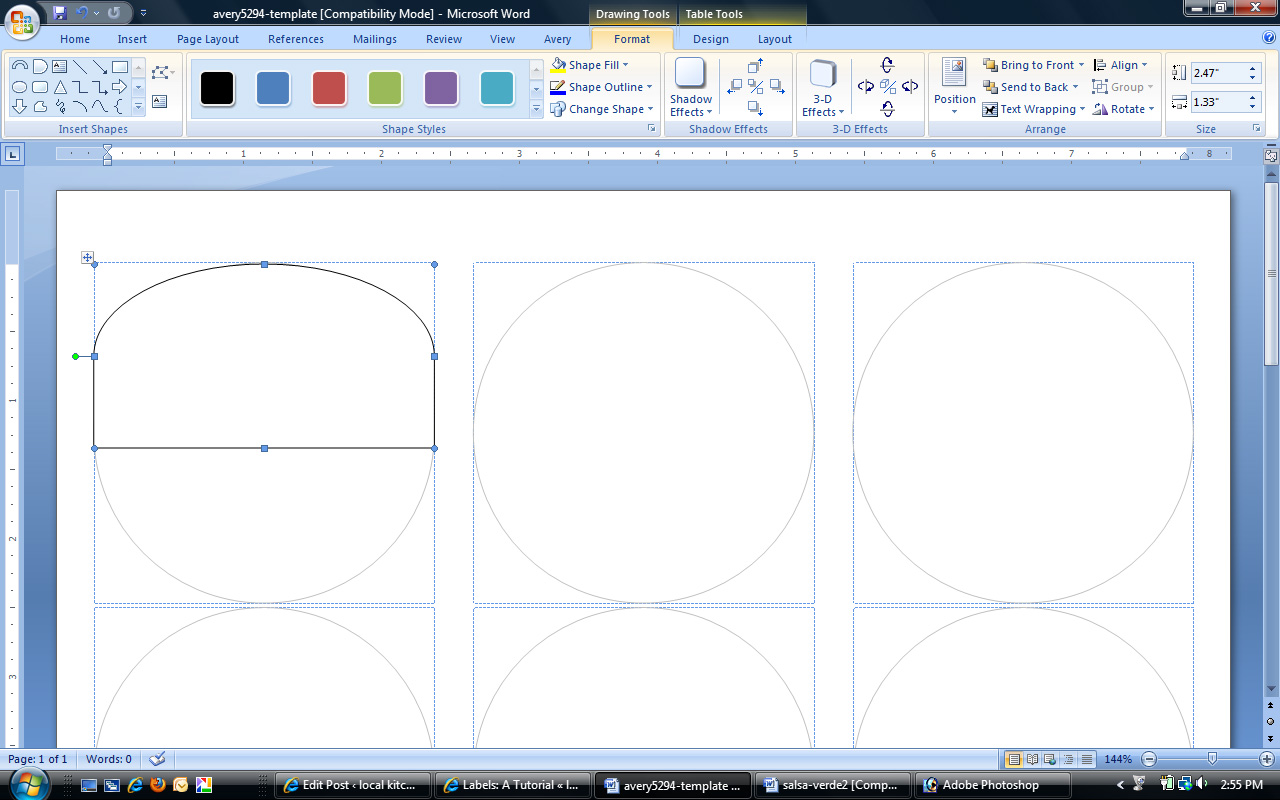Open Word Help question mark icon
The height and width of the screenshot is (800, 1280).
1268,38
